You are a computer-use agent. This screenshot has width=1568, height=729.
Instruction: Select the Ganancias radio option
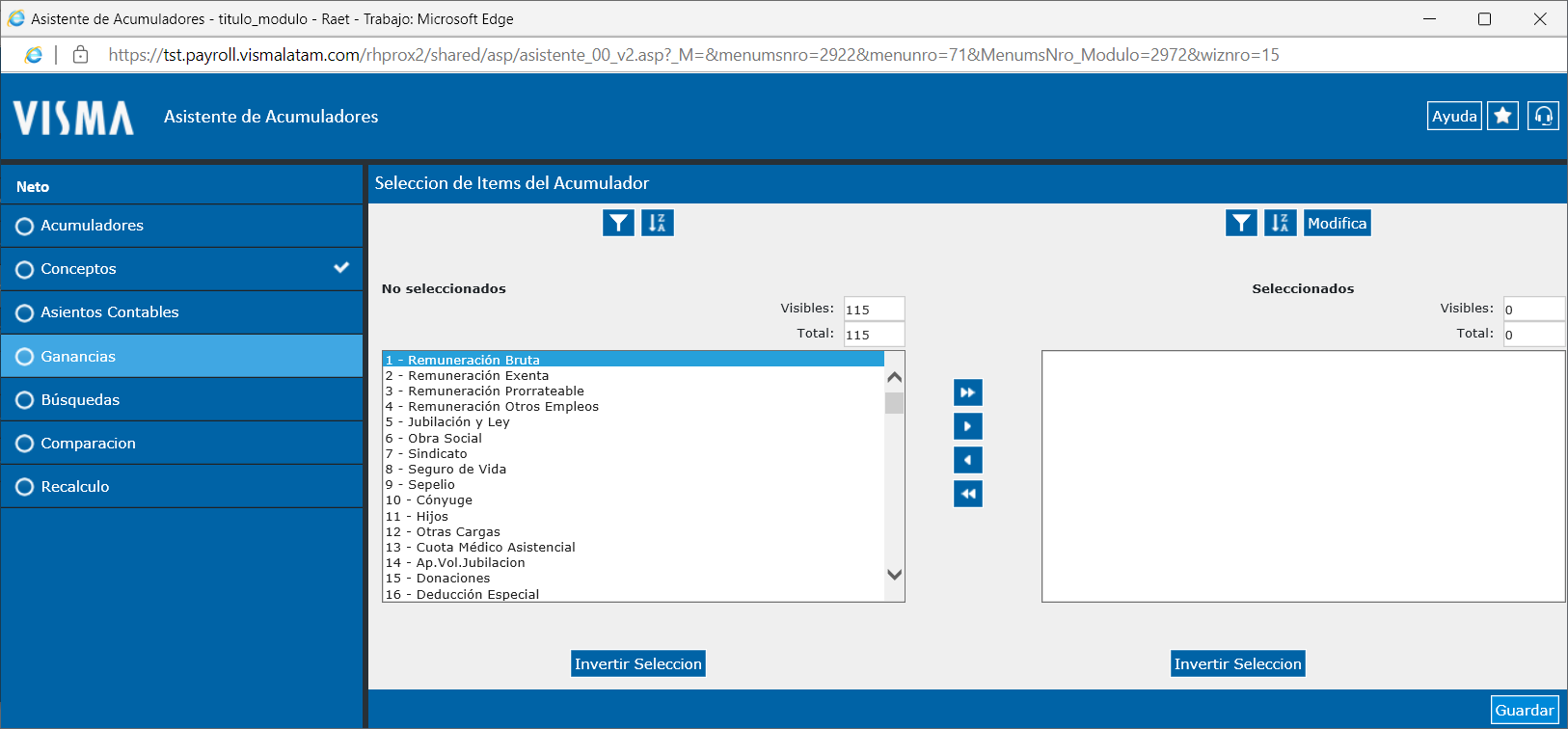(x=25, y=357)
